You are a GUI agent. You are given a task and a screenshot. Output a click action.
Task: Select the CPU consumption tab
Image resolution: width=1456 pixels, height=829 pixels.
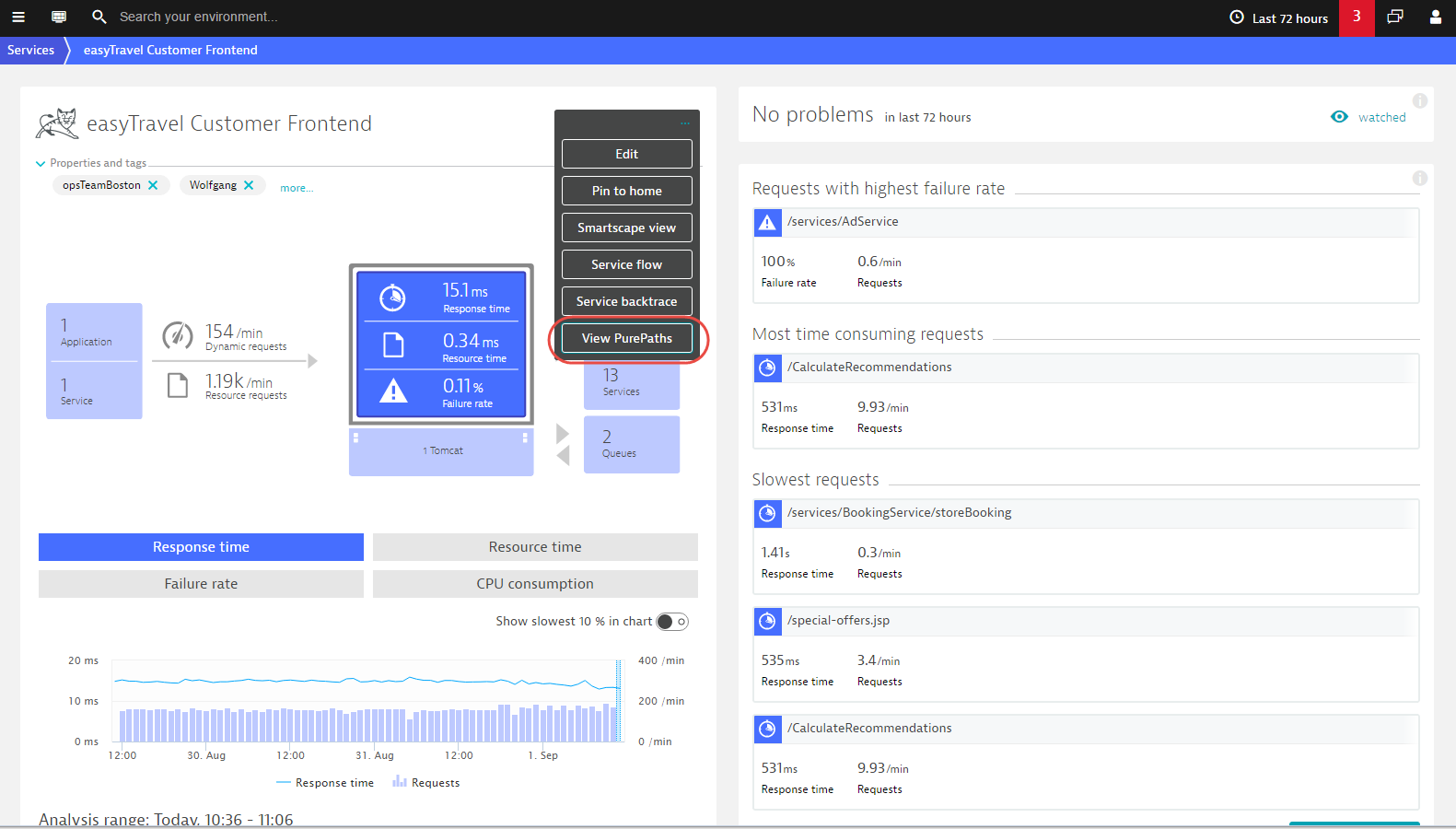coord(535,584)
